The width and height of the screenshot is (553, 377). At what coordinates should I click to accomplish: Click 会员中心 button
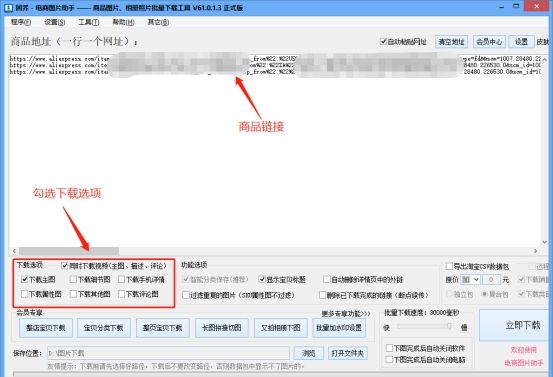[489, 42]
